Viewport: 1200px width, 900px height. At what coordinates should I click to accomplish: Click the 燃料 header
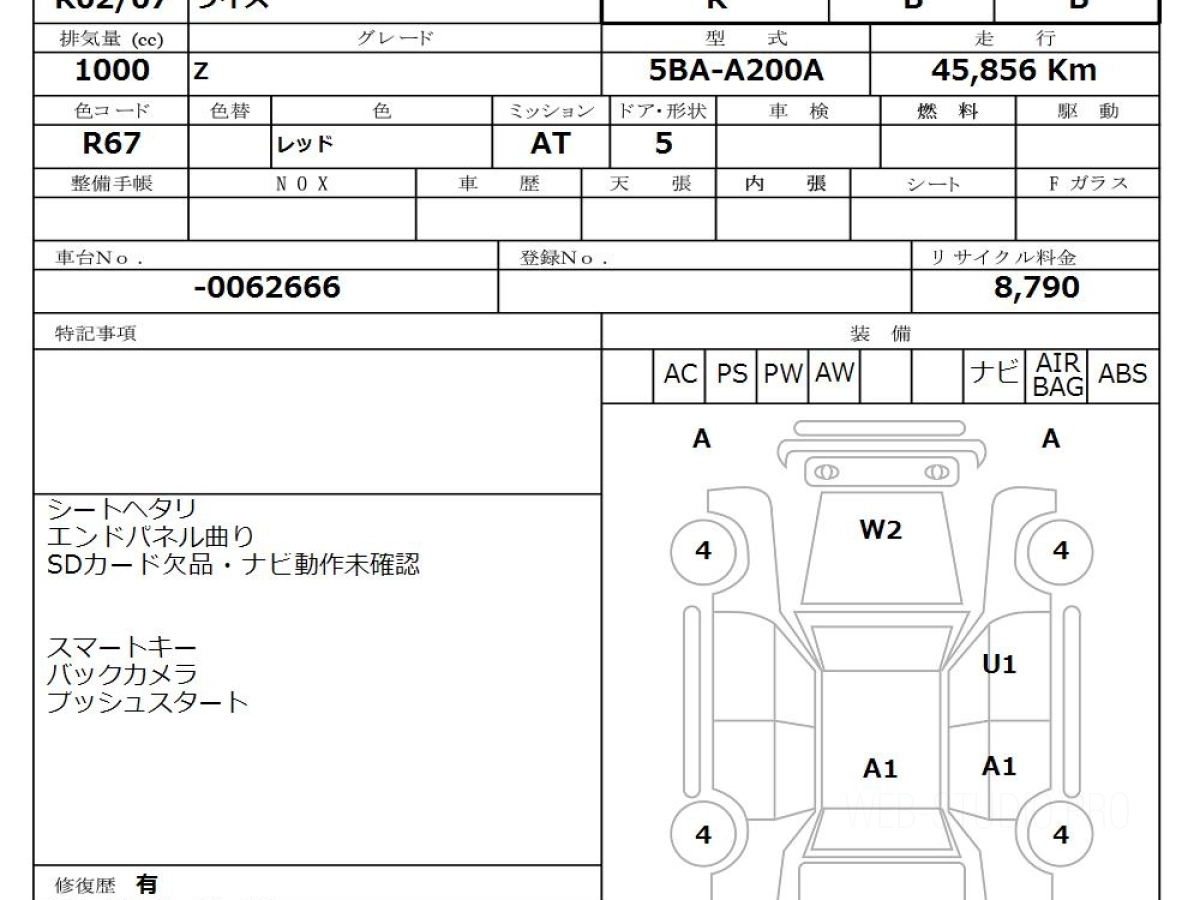(x=947, y=112)
